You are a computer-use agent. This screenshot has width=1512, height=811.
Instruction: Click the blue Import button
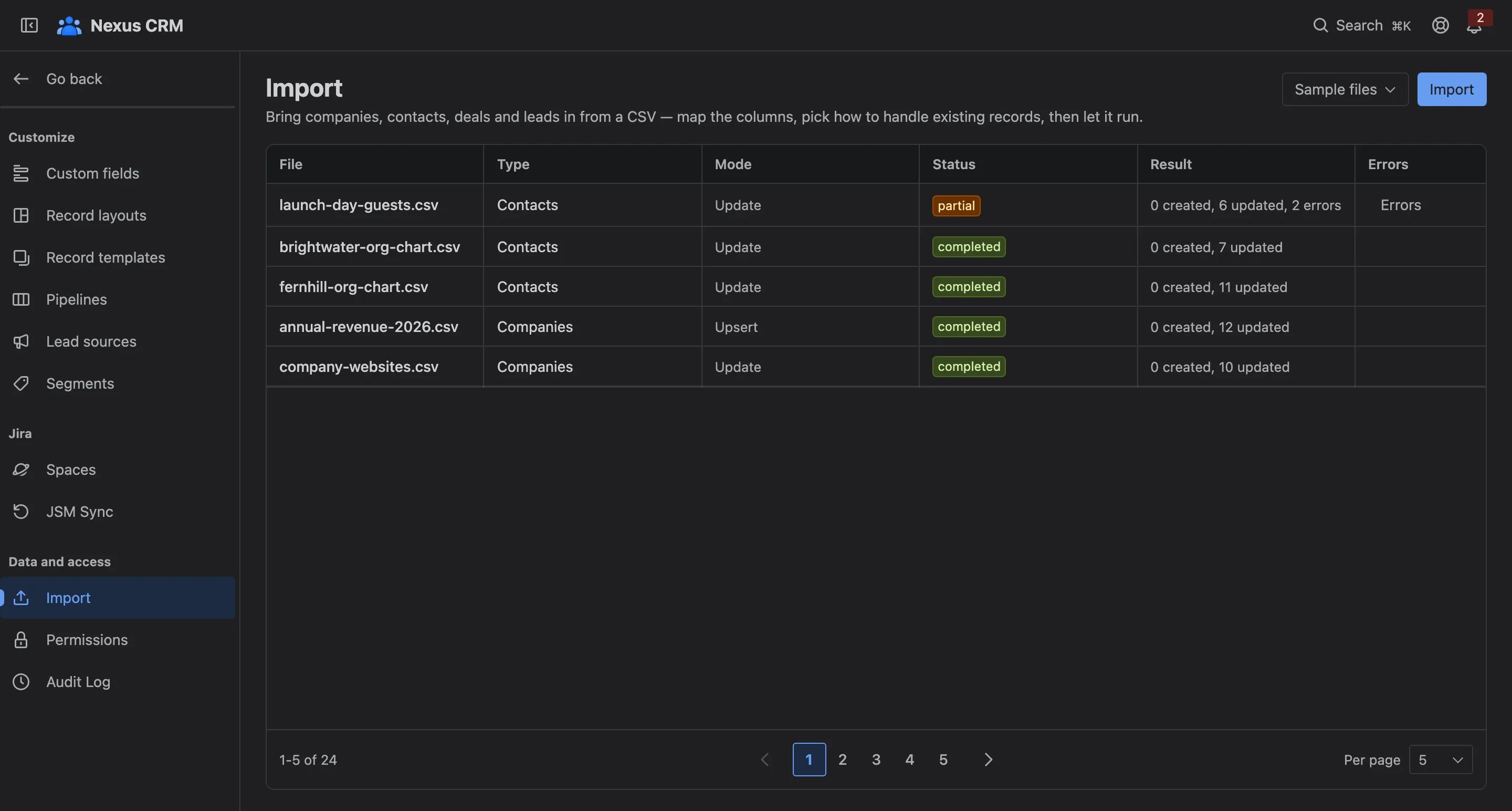[1451, 89]
